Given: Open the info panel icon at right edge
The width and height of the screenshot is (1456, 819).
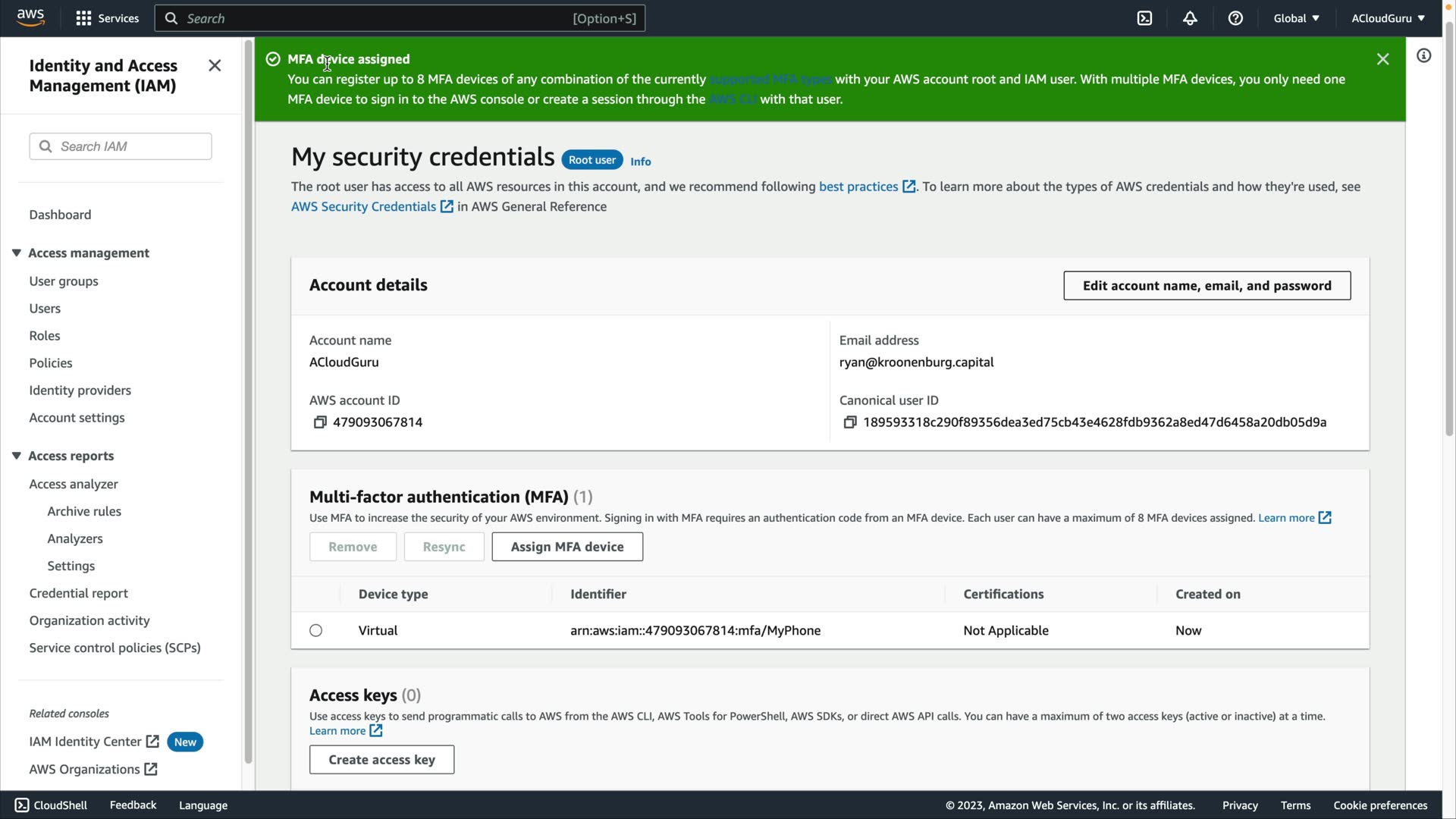Looking at the screenshot, I should point(1423,55).
